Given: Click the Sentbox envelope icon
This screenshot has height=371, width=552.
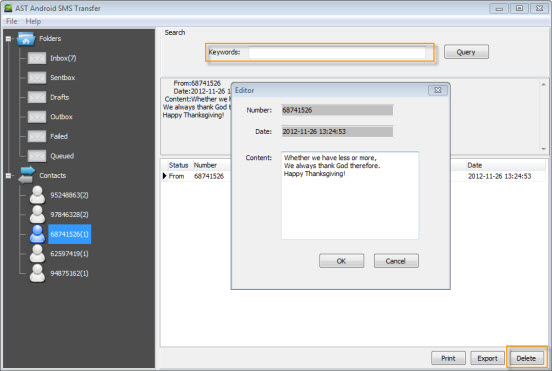Looking at the screenshot, I should 37,77.
